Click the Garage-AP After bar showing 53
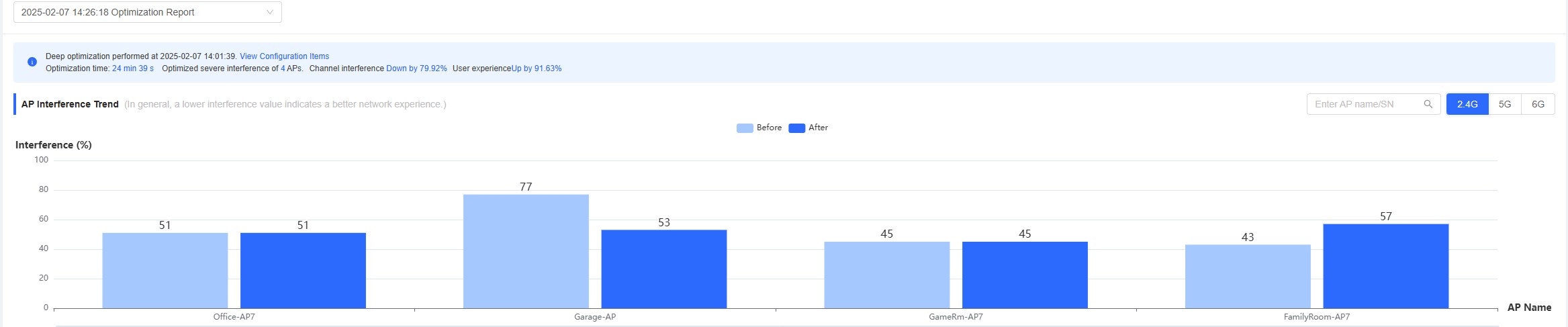The image size is (1568, 327). click(664, 269)
